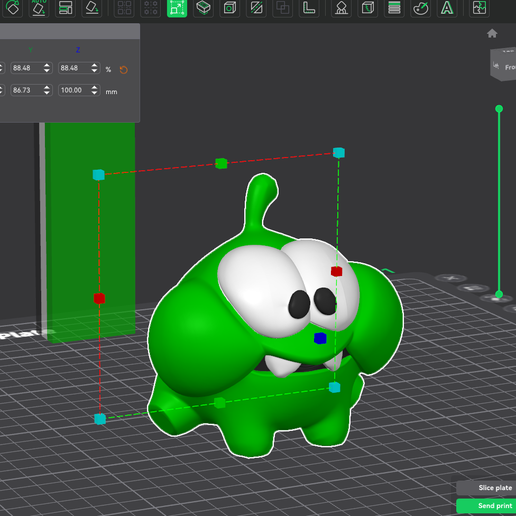The width and height of the screenshot is (516, 516).
Task: Click the green handle on the top dashed edge
Action: pyautogui.click(x=221, y=163)
